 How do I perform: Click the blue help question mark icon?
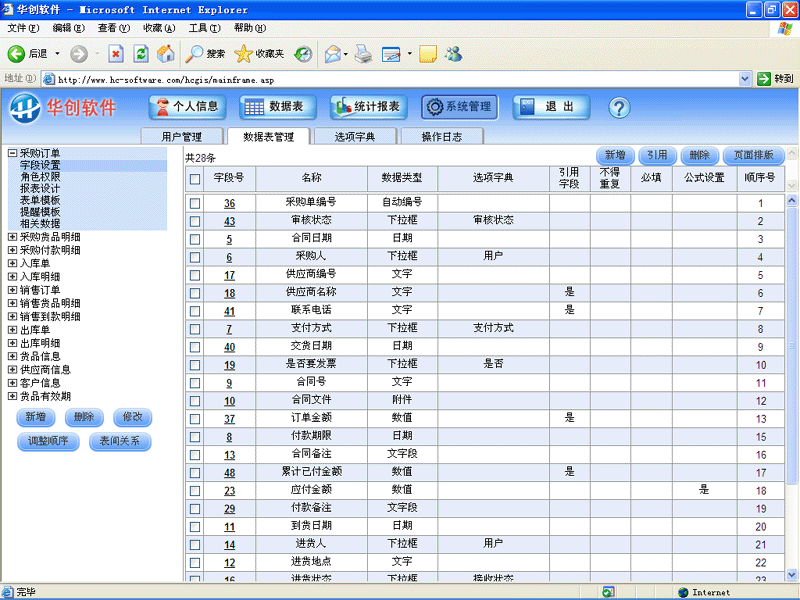[618, 107]
